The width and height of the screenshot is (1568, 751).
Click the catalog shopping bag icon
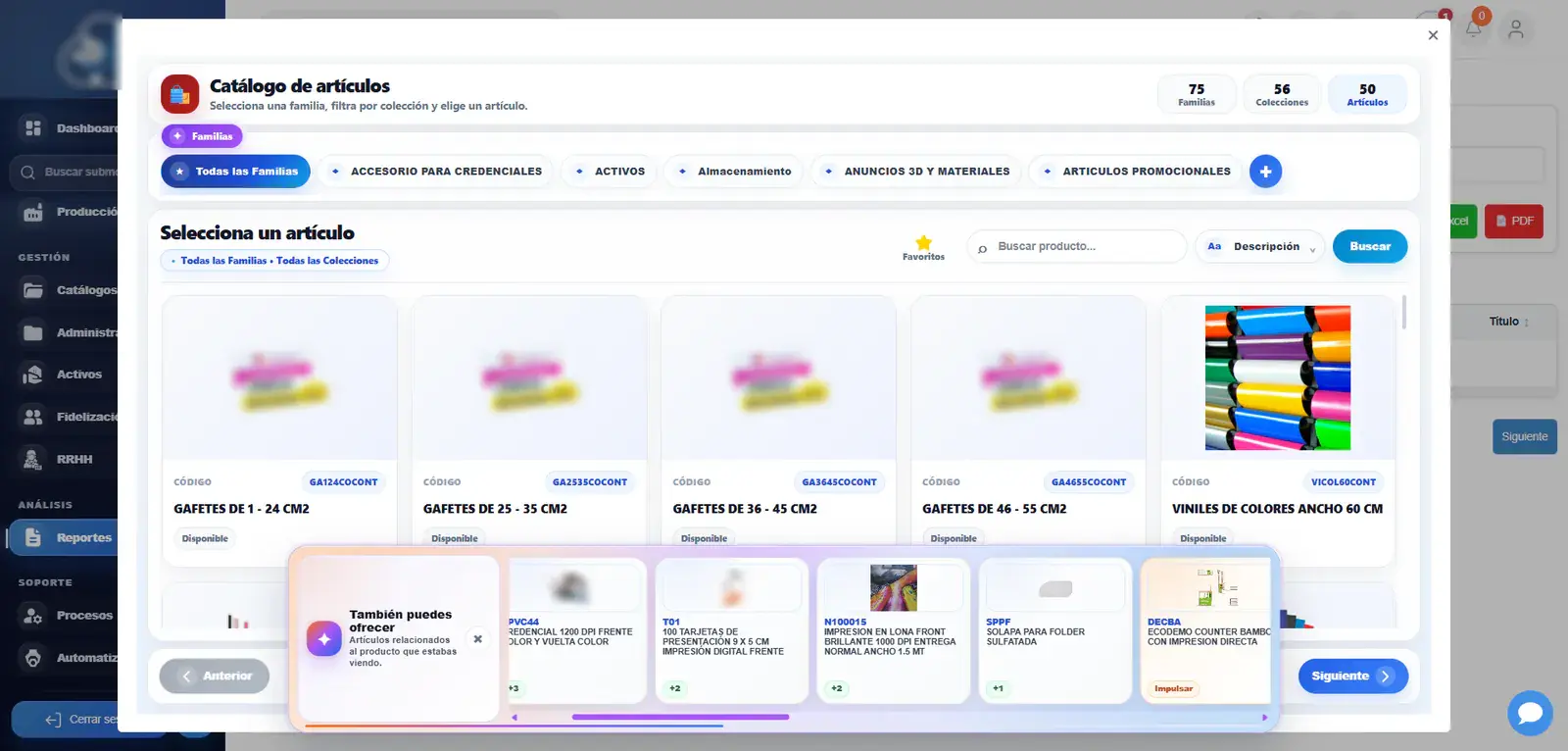click(x=179, y=94)
